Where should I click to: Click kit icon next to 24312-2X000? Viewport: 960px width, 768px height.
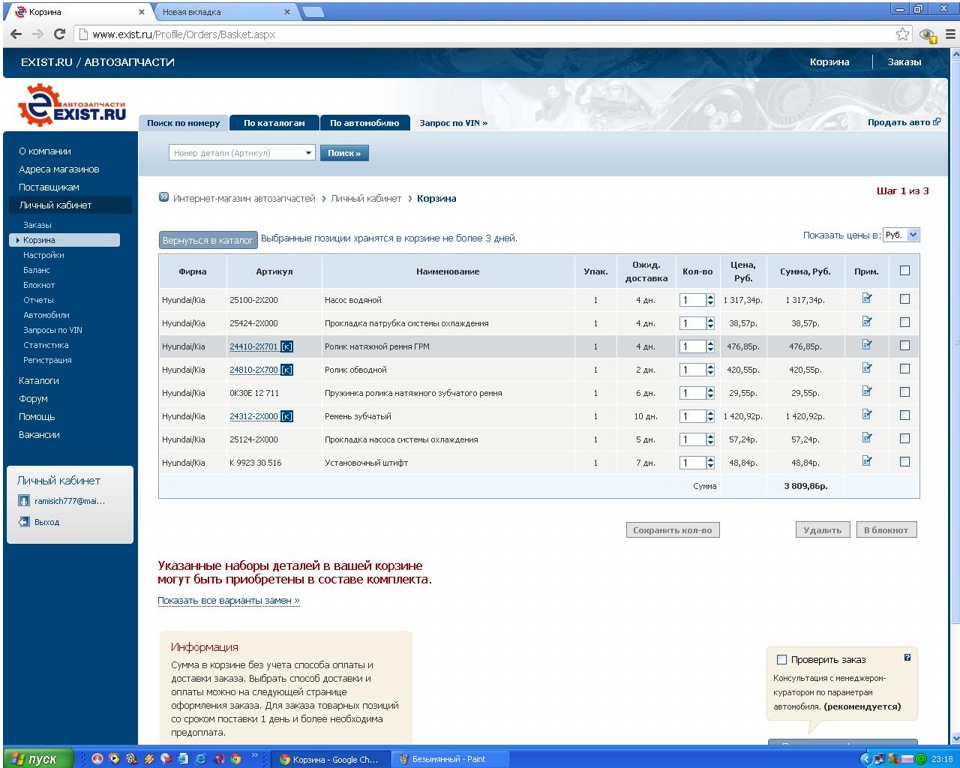click(x=287, y=416)
